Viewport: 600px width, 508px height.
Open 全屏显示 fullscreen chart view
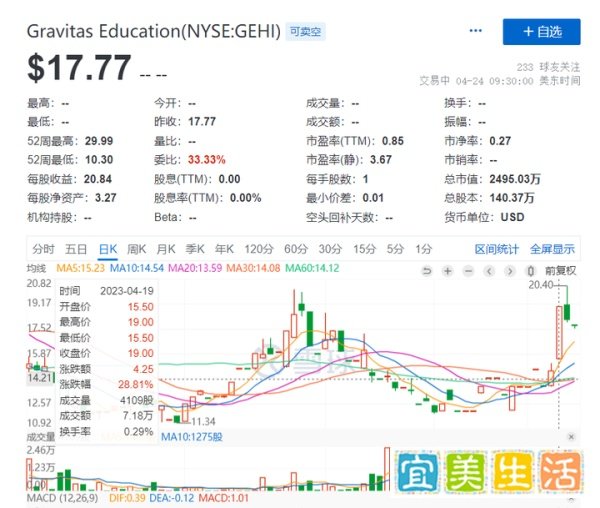[x=552, y=249]
